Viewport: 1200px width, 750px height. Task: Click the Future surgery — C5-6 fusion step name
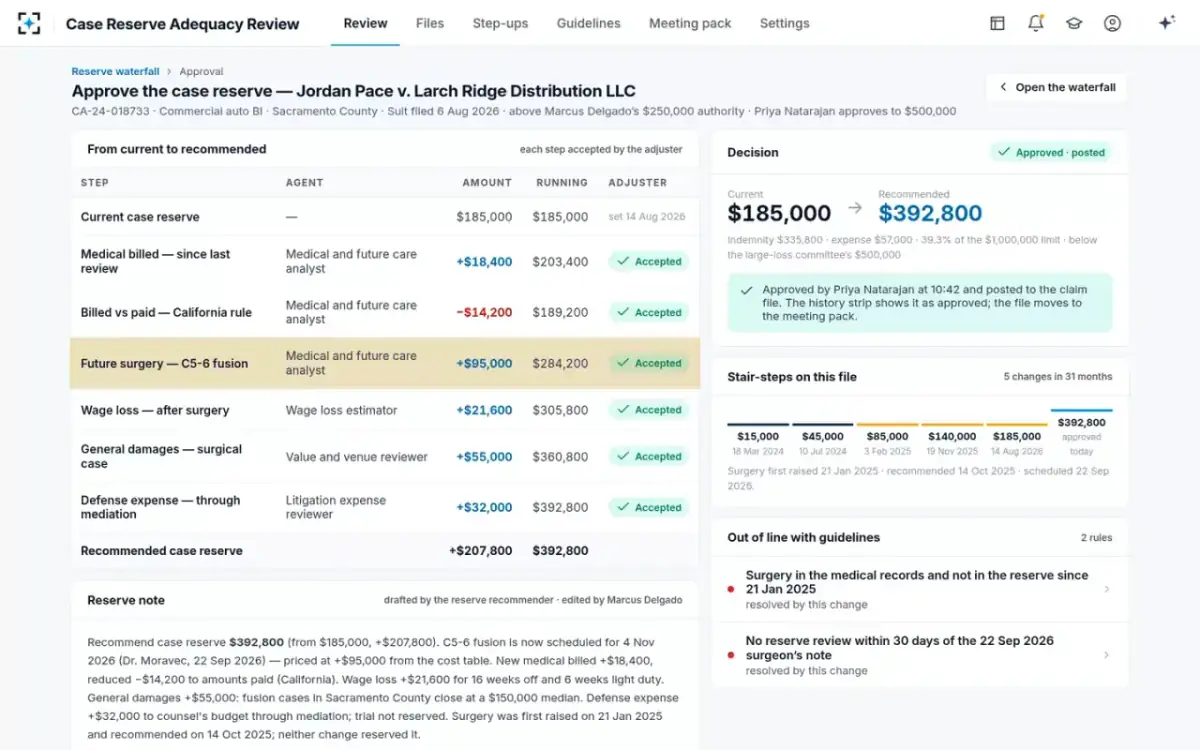(164, 364)
